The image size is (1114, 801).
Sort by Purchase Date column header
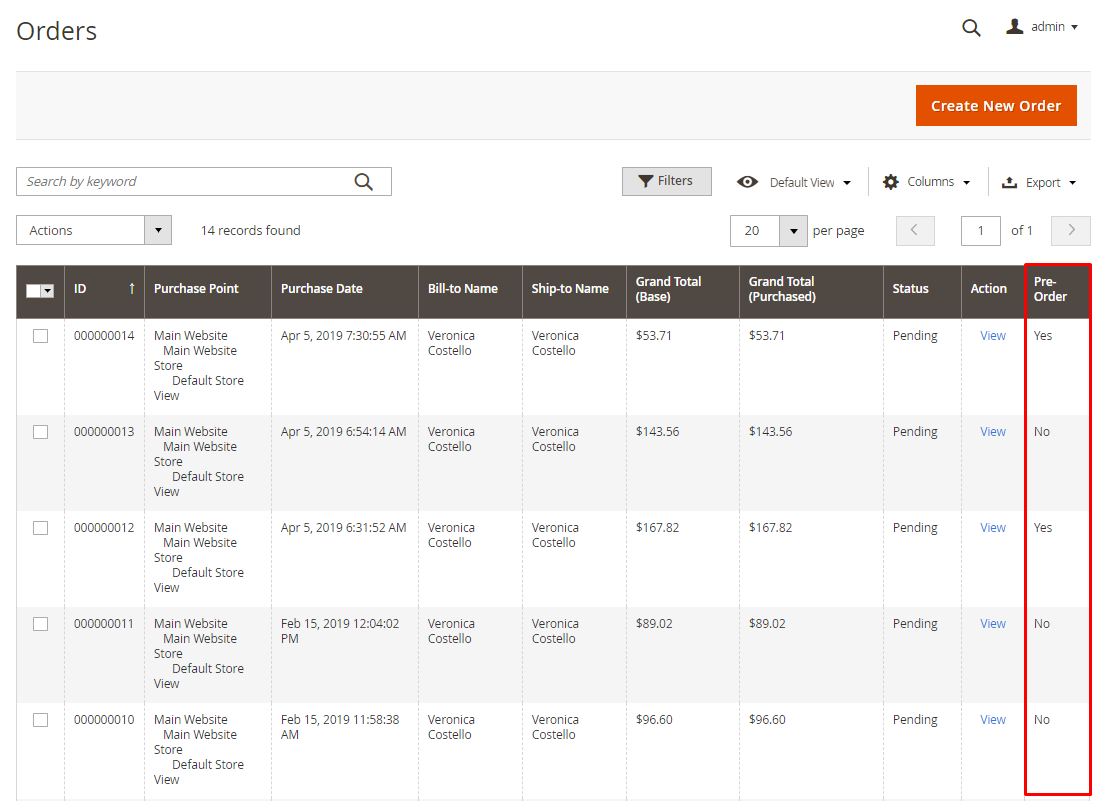coord(321,289)
